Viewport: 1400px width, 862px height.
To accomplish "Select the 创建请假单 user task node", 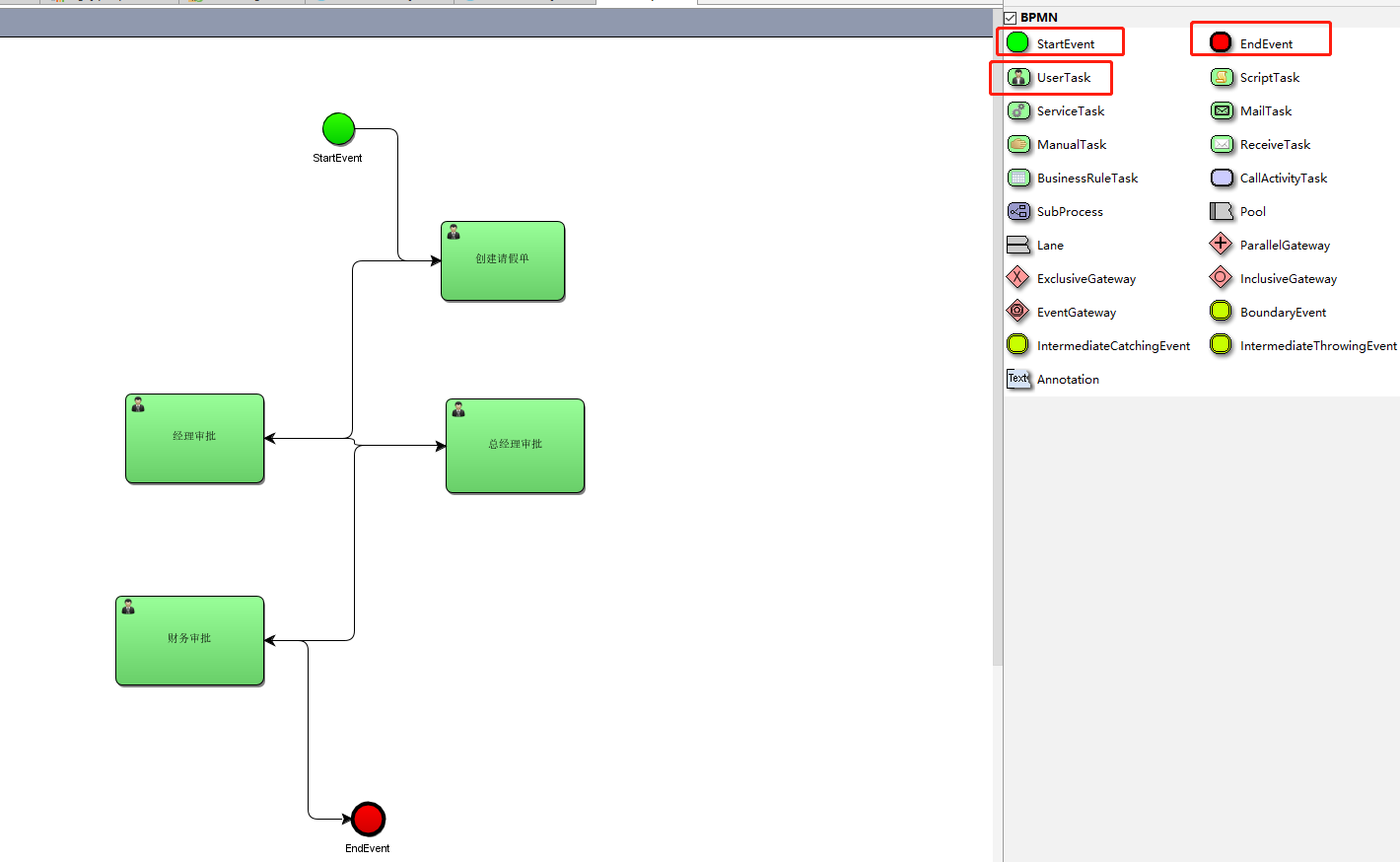I will (503, 260).
